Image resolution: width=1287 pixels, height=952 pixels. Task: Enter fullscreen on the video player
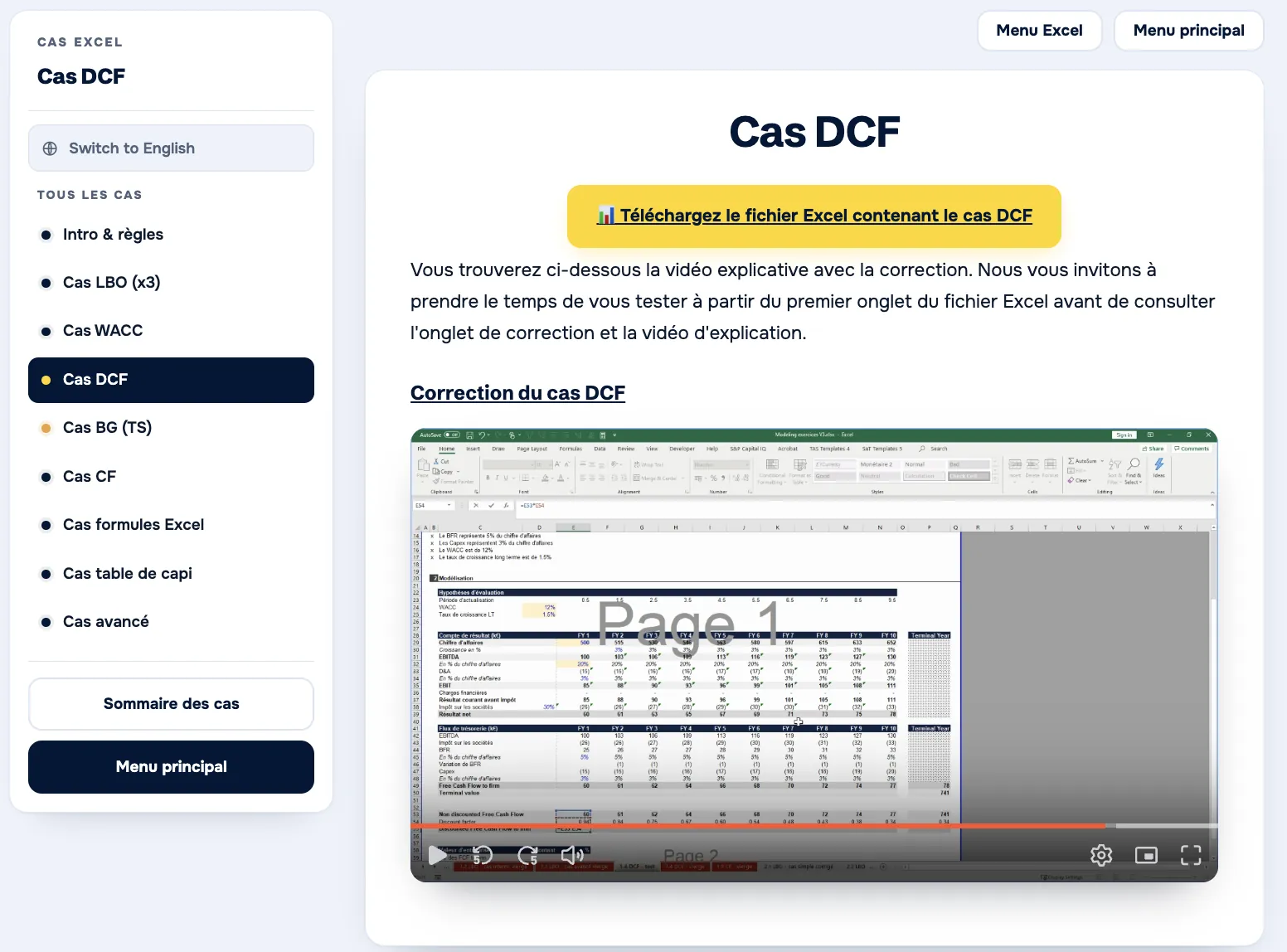click(x=1191, y=855)
